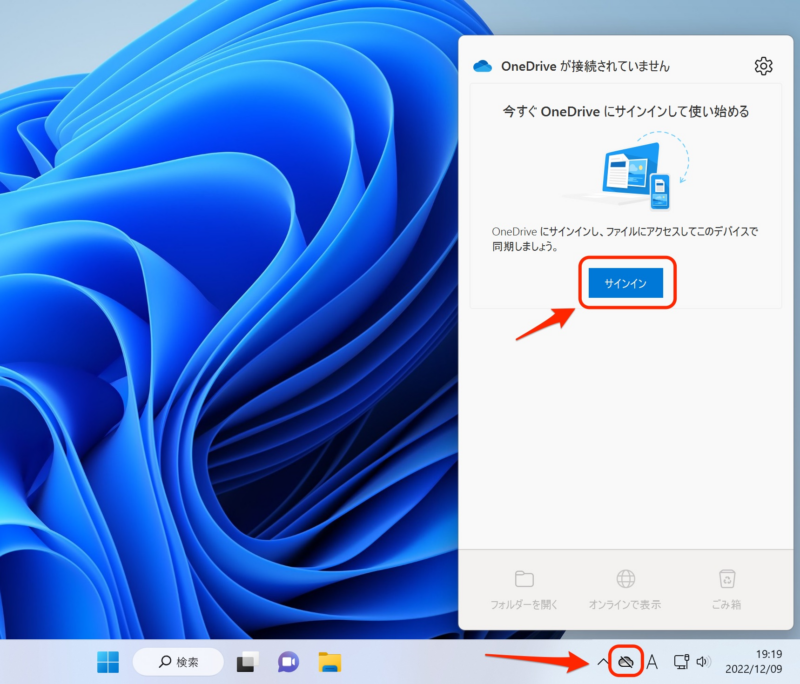
Task: Open Task View on the taskbar
Action: click(247, 662)
